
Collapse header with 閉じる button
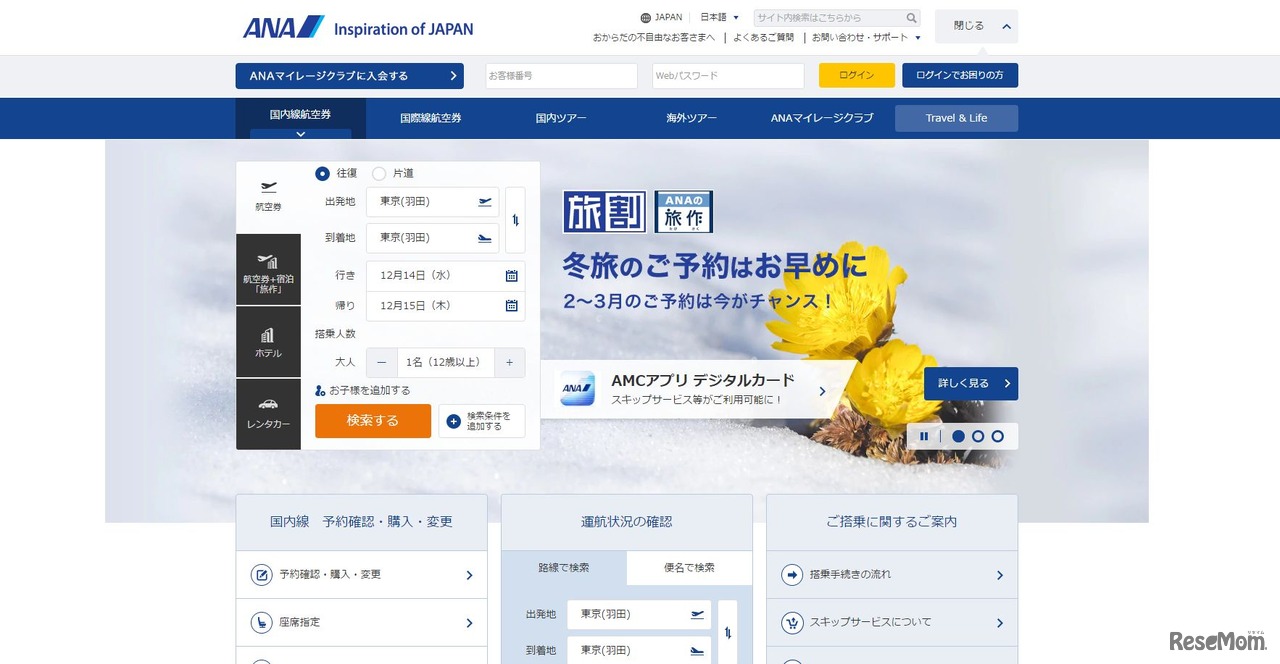pyautogui.click(x=976, y=26)
